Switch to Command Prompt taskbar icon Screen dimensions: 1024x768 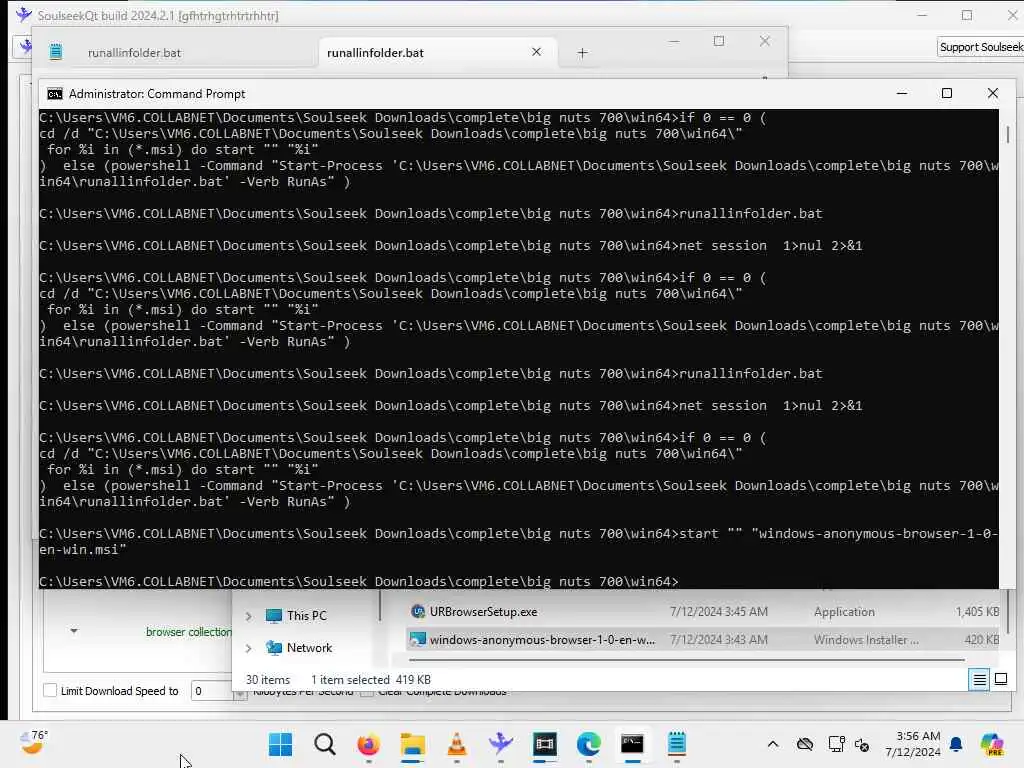click(632, 744)
